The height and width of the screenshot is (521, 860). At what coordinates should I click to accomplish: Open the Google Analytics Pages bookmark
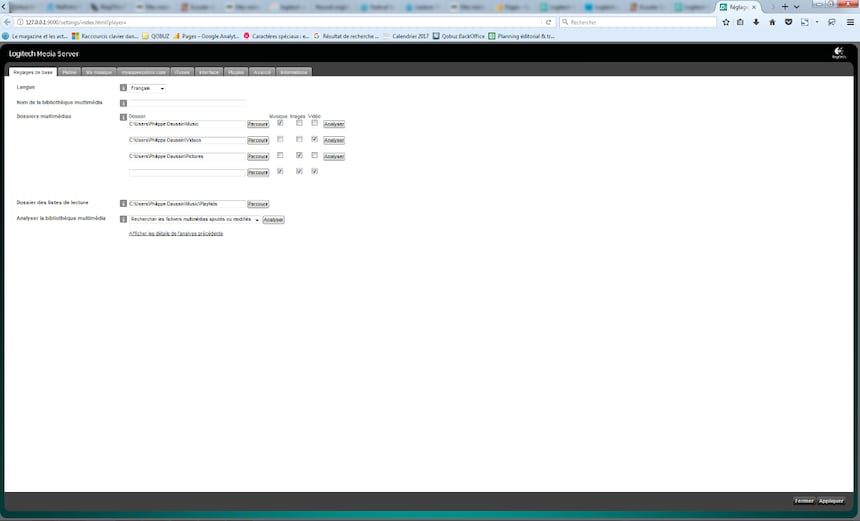click(206, 36)
